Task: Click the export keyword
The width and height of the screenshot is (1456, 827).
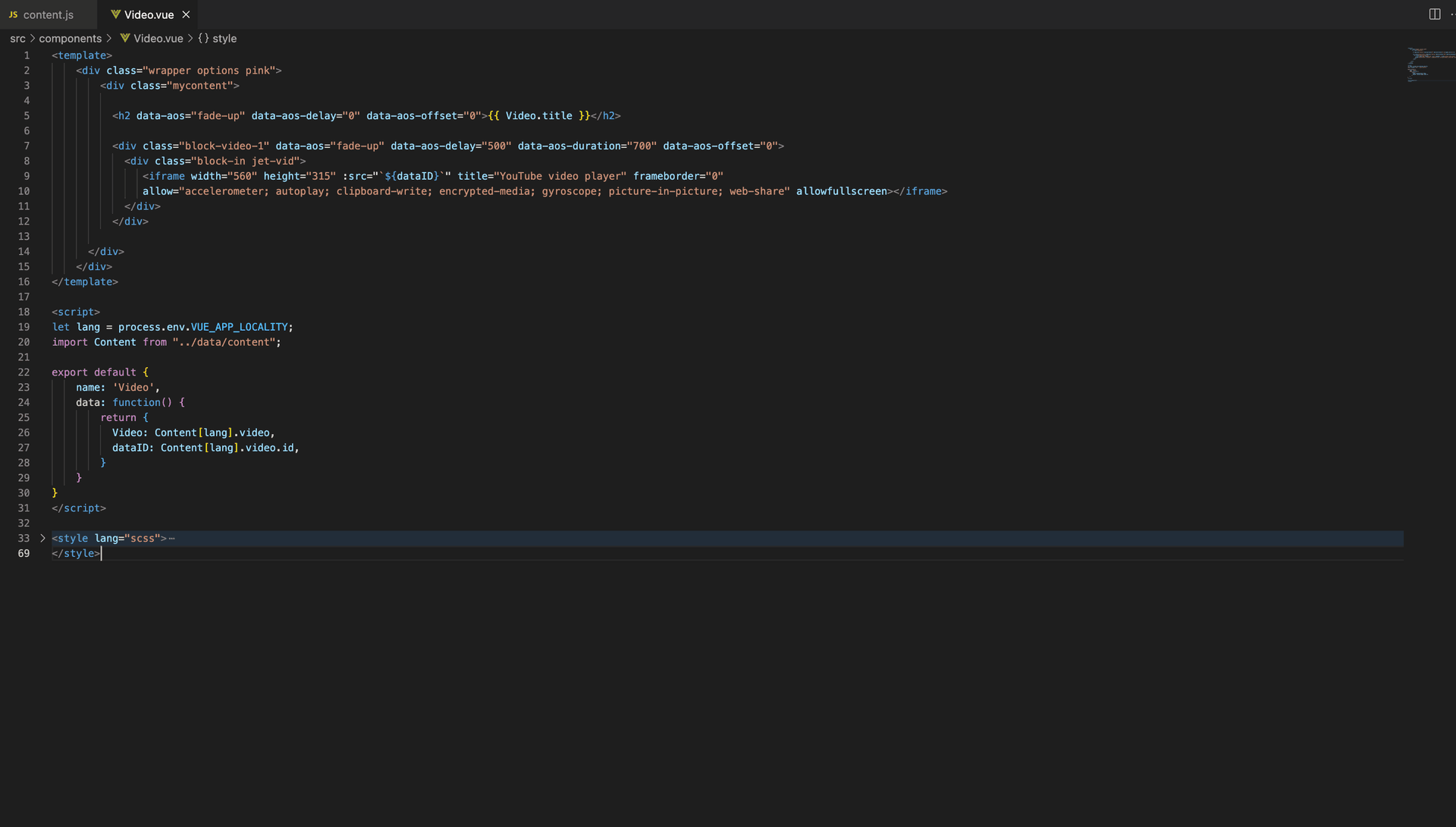Action: tap(70, 373)
